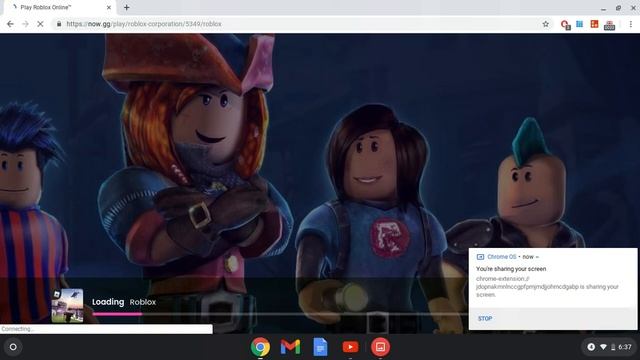The height and width of the screenshot is (360, 640).
Task: Go back to the previous page
Action: 10,24
